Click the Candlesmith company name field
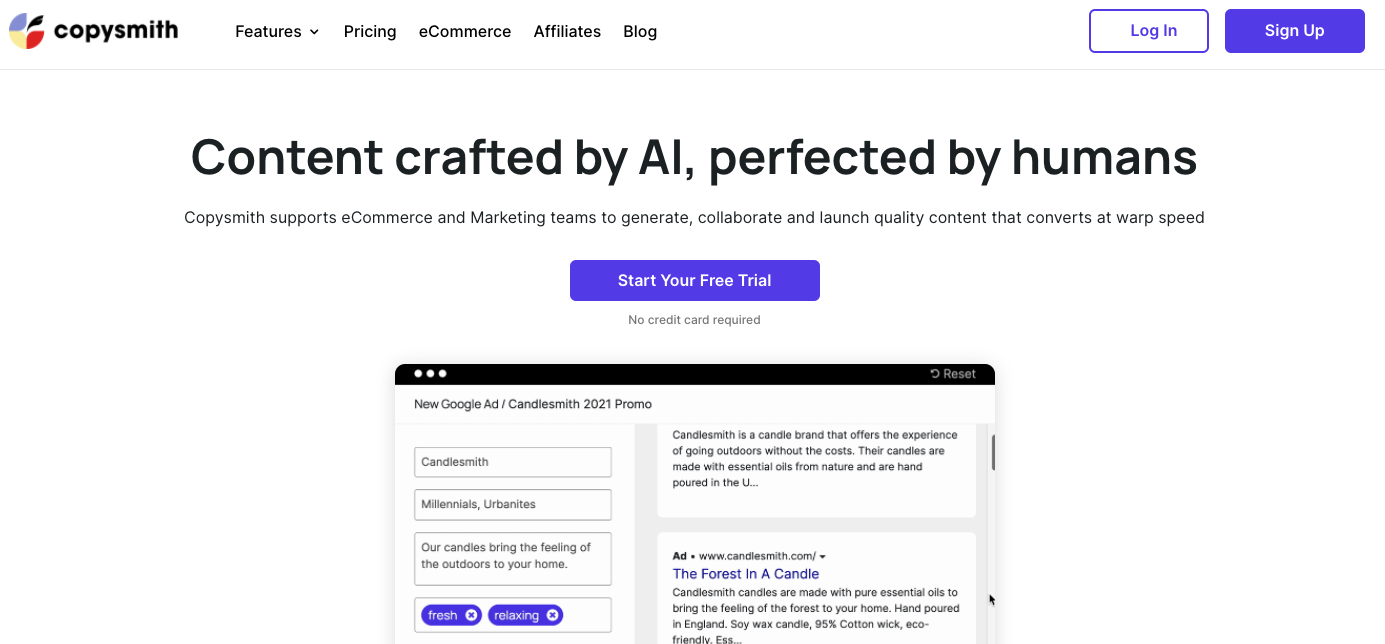 (x=512, y=462)
